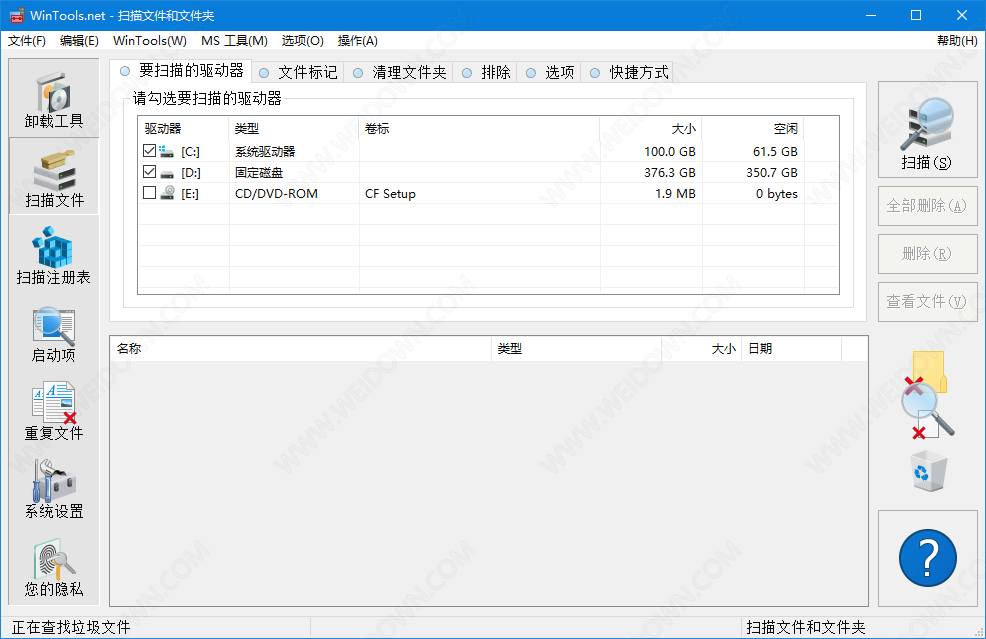Open the 文件(F) menu
The height and width of the screenshot is (639, 986).
(26, 41)
